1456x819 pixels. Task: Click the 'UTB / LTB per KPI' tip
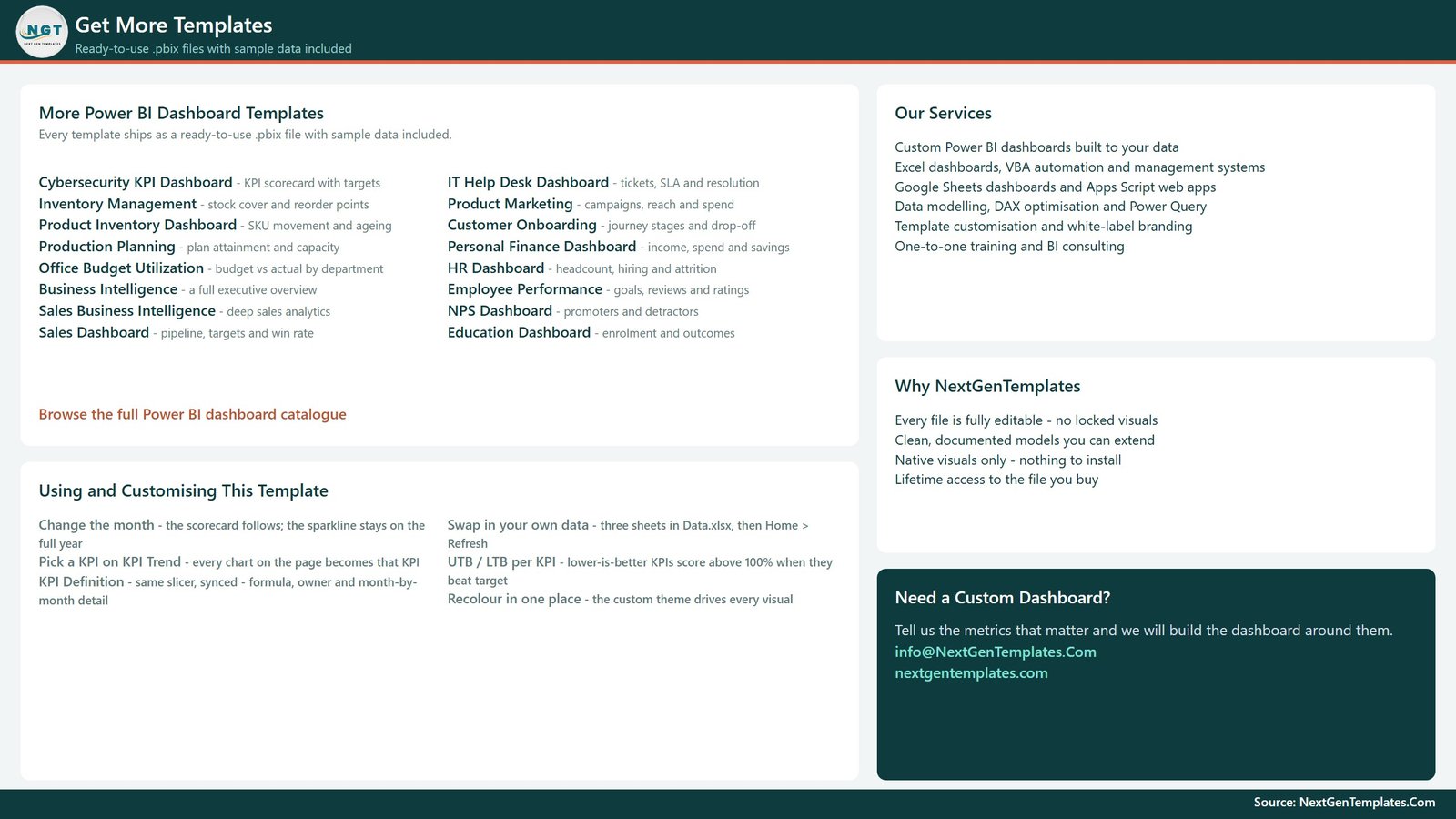click(640, 571)
